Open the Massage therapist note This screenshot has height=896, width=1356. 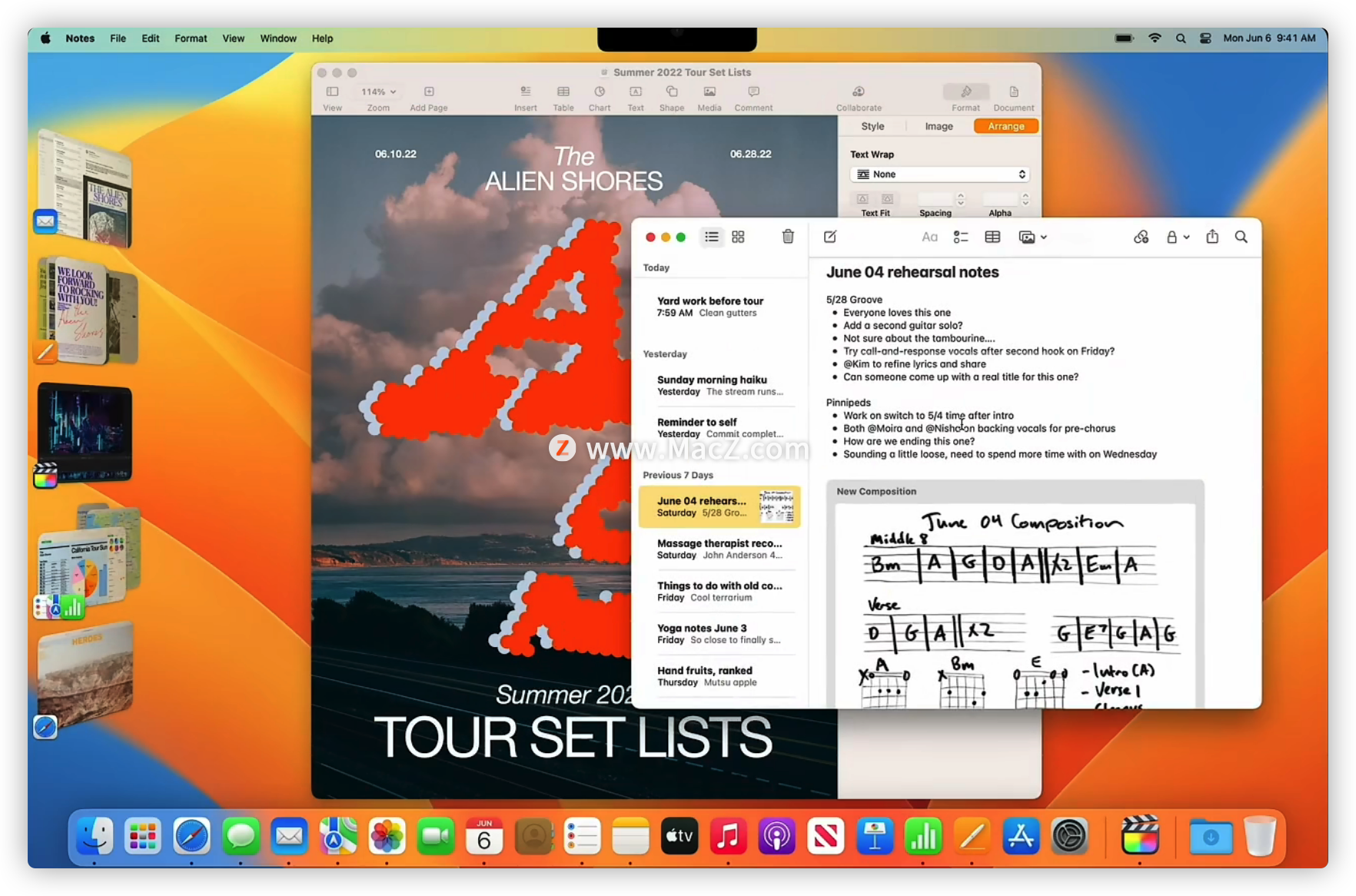tap(720, 549)
